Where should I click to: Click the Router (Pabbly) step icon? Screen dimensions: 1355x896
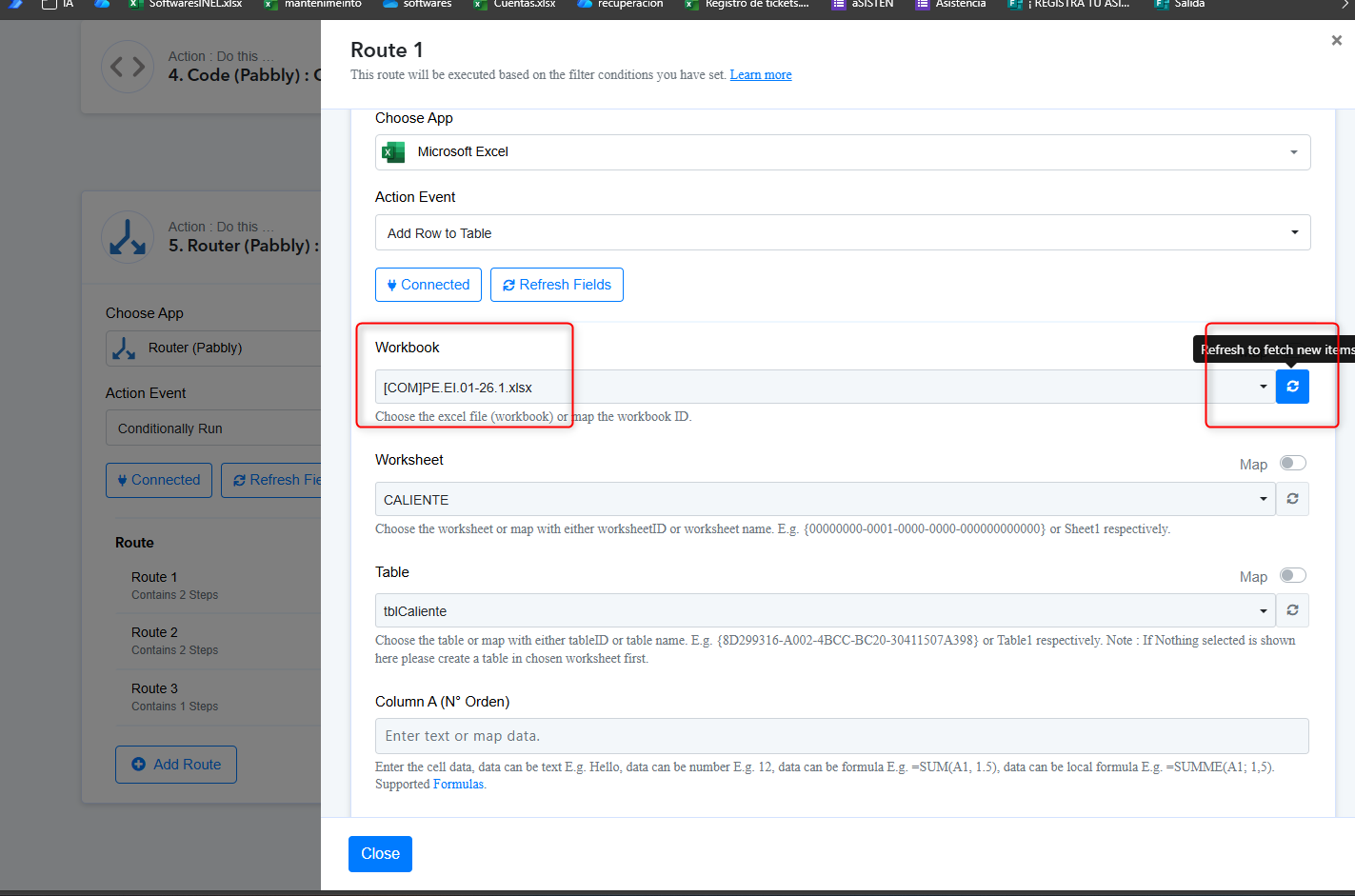click(128, 236)
